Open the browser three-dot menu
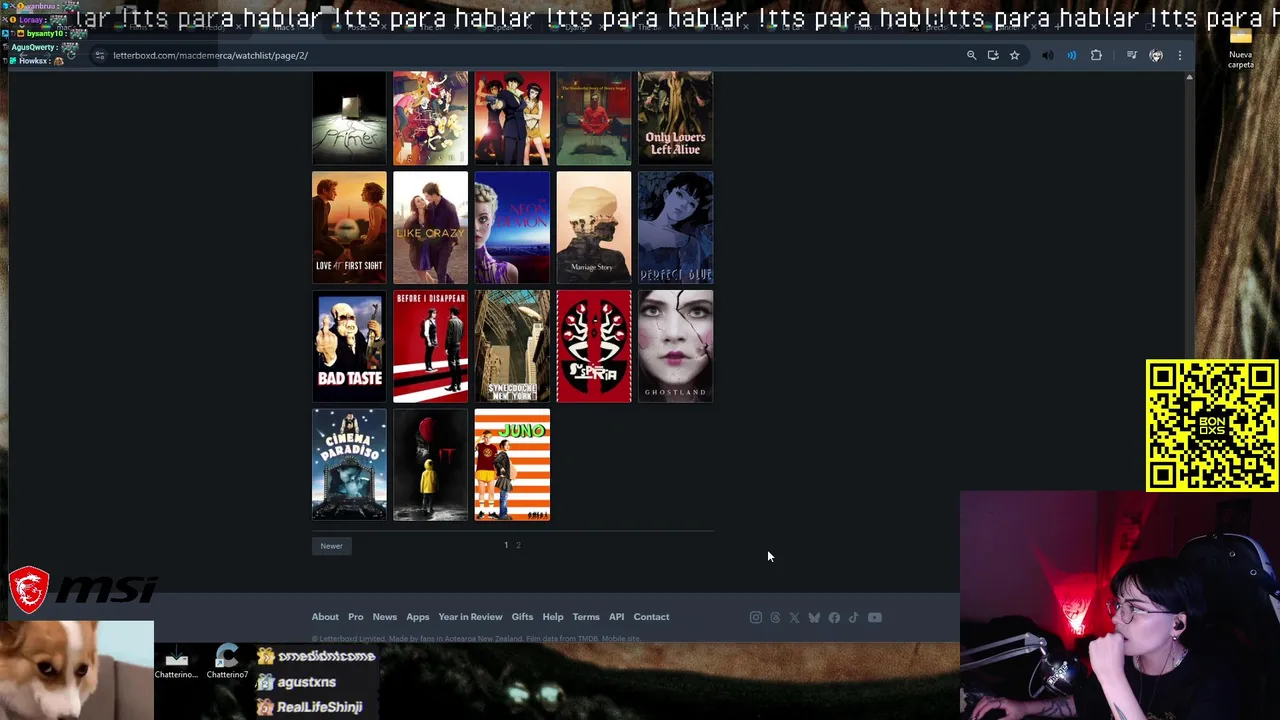 (x=1180, y=55)
